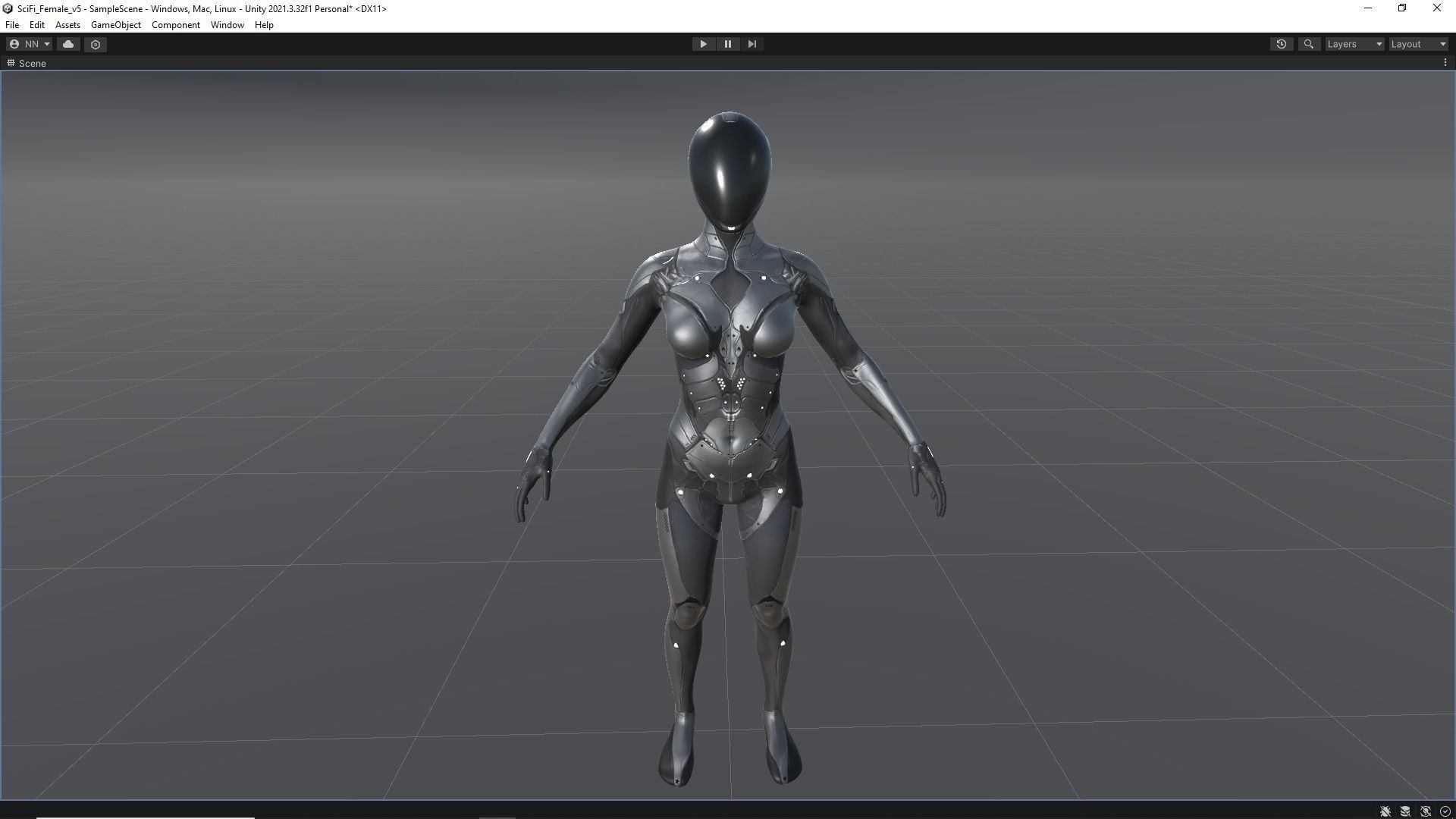The height and width of the screenshot is (819, 1456).
Task: Expand the Layers dropdown
Action: click(1354, 44)
